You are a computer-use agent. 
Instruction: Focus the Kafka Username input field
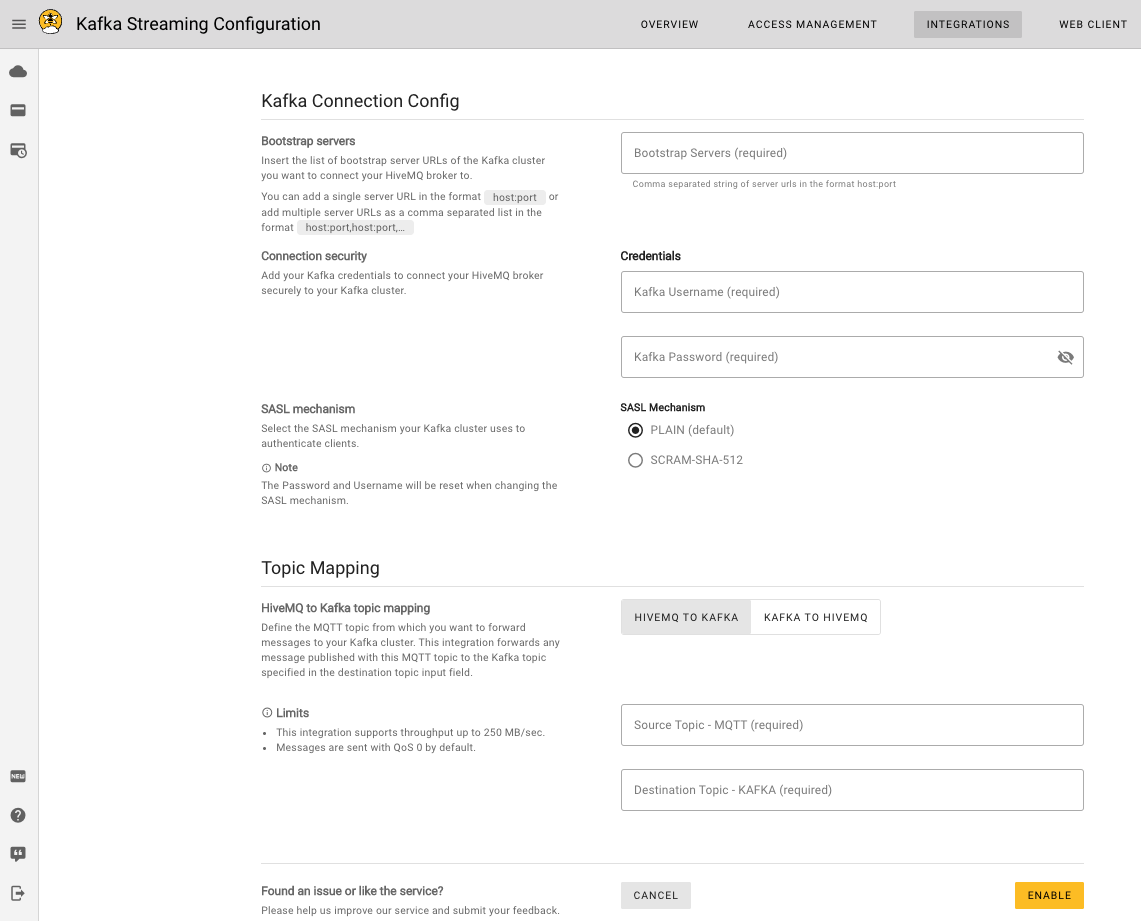852,292
